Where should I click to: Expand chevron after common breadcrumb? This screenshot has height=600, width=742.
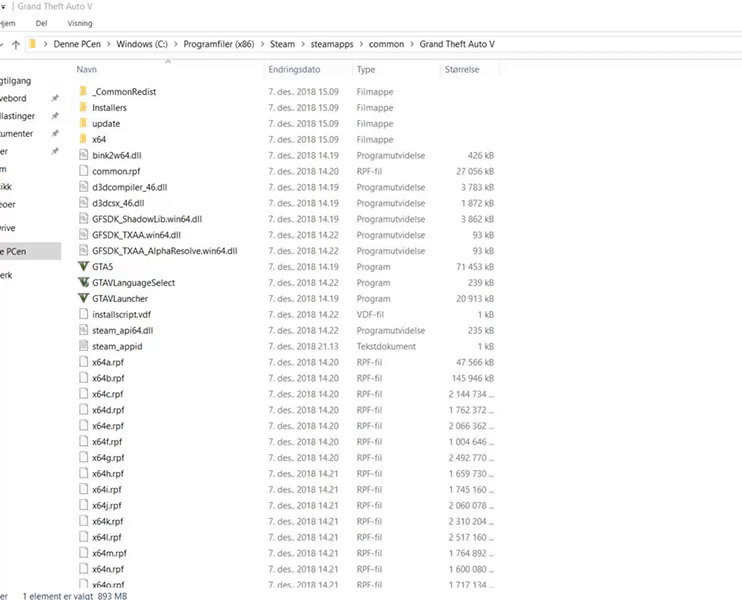412,44
